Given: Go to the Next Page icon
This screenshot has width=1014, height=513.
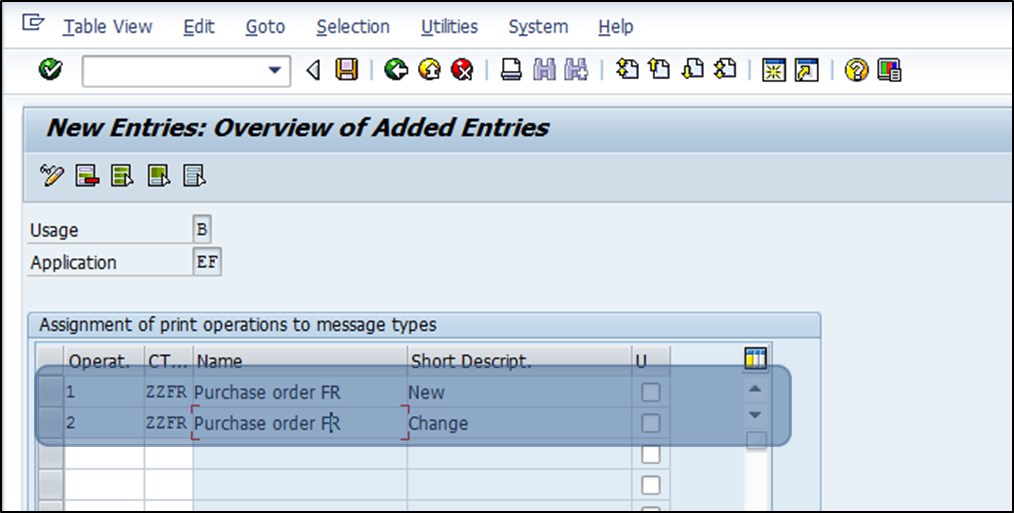Looking at the screenshot, I should coord(692,69).
